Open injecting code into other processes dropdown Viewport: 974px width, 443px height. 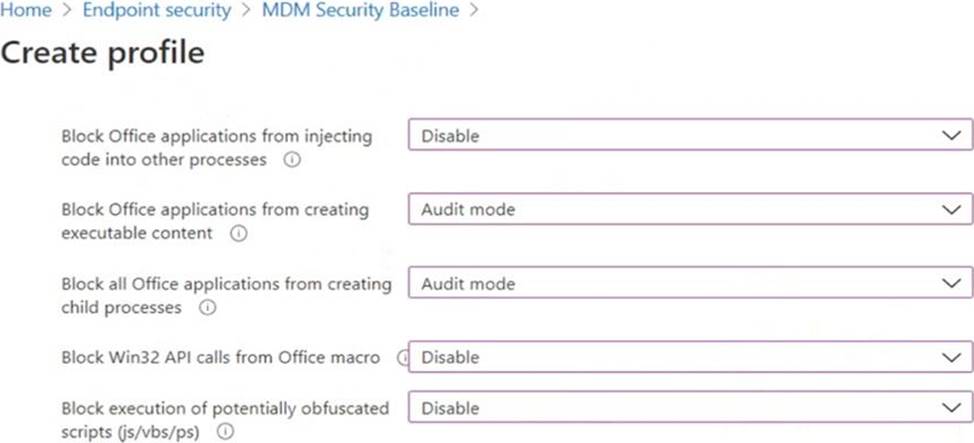(x=690, y=136)
